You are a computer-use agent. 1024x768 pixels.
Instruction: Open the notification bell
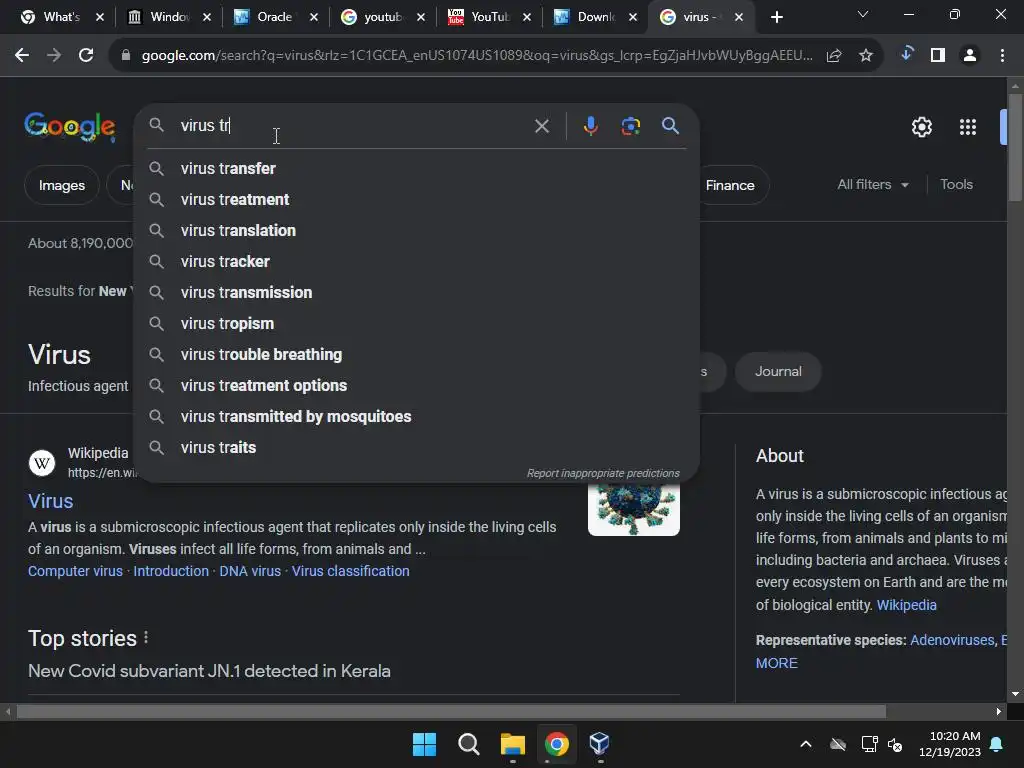click(x=997, y=744)
